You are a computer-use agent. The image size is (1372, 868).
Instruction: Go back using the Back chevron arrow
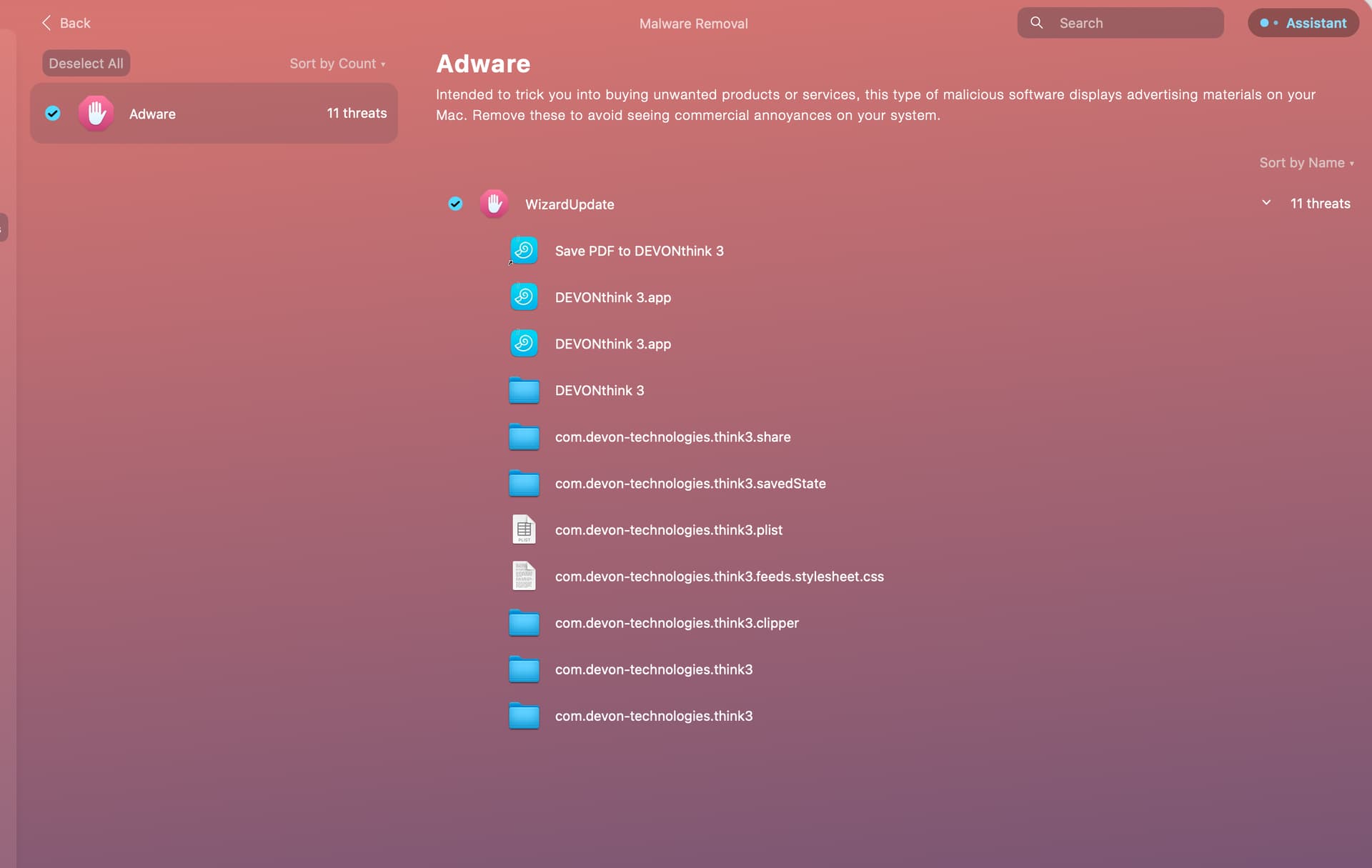pyautogui.click(x=46, y=23)
